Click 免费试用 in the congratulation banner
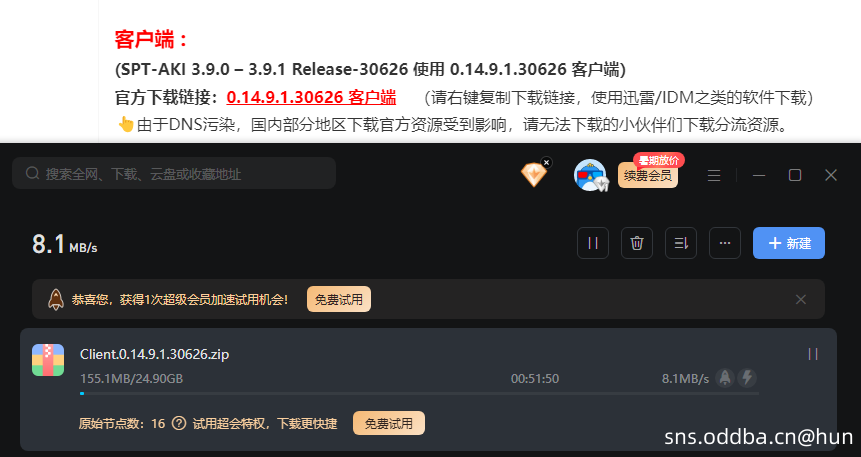Screen dimensions: 861x457 339,299
